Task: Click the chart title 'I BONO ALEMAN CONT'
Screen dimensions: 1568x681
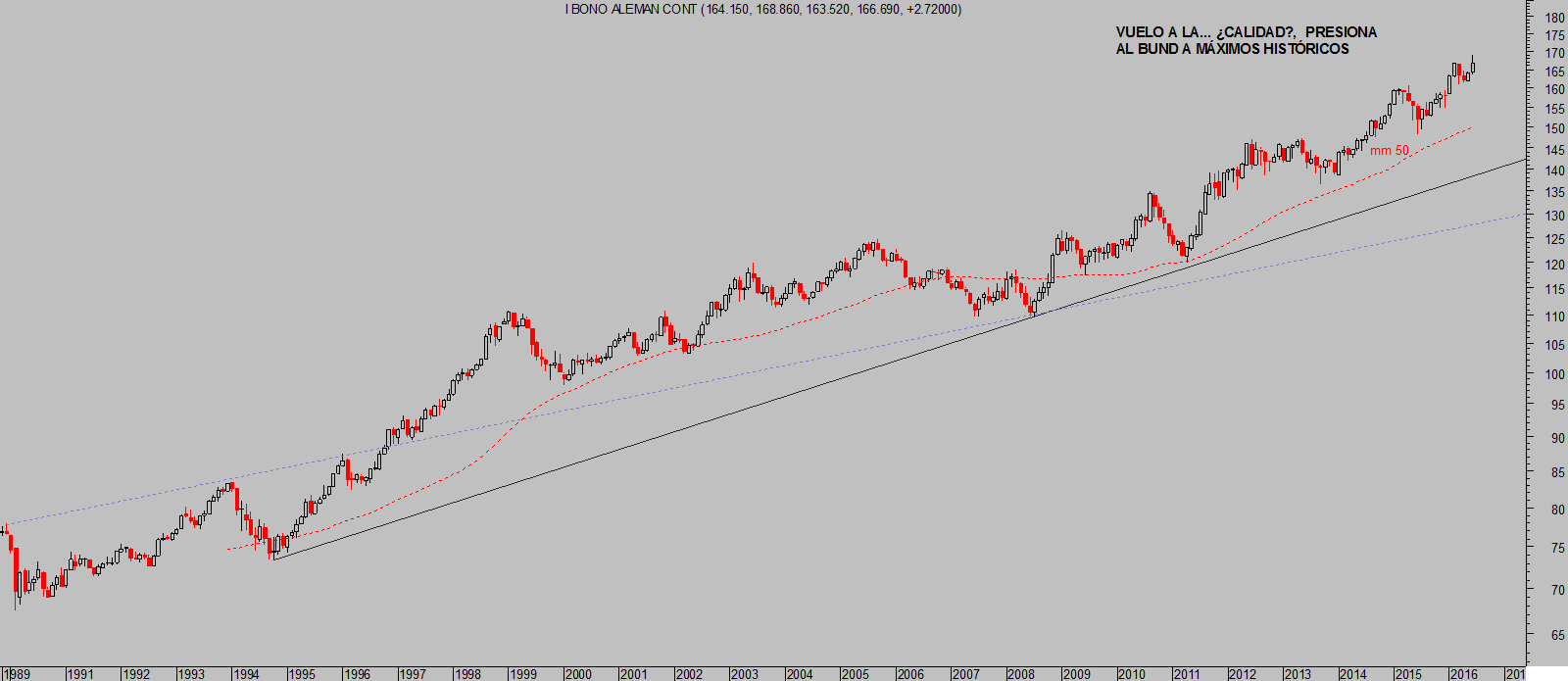Action: [x=631, y=9]
